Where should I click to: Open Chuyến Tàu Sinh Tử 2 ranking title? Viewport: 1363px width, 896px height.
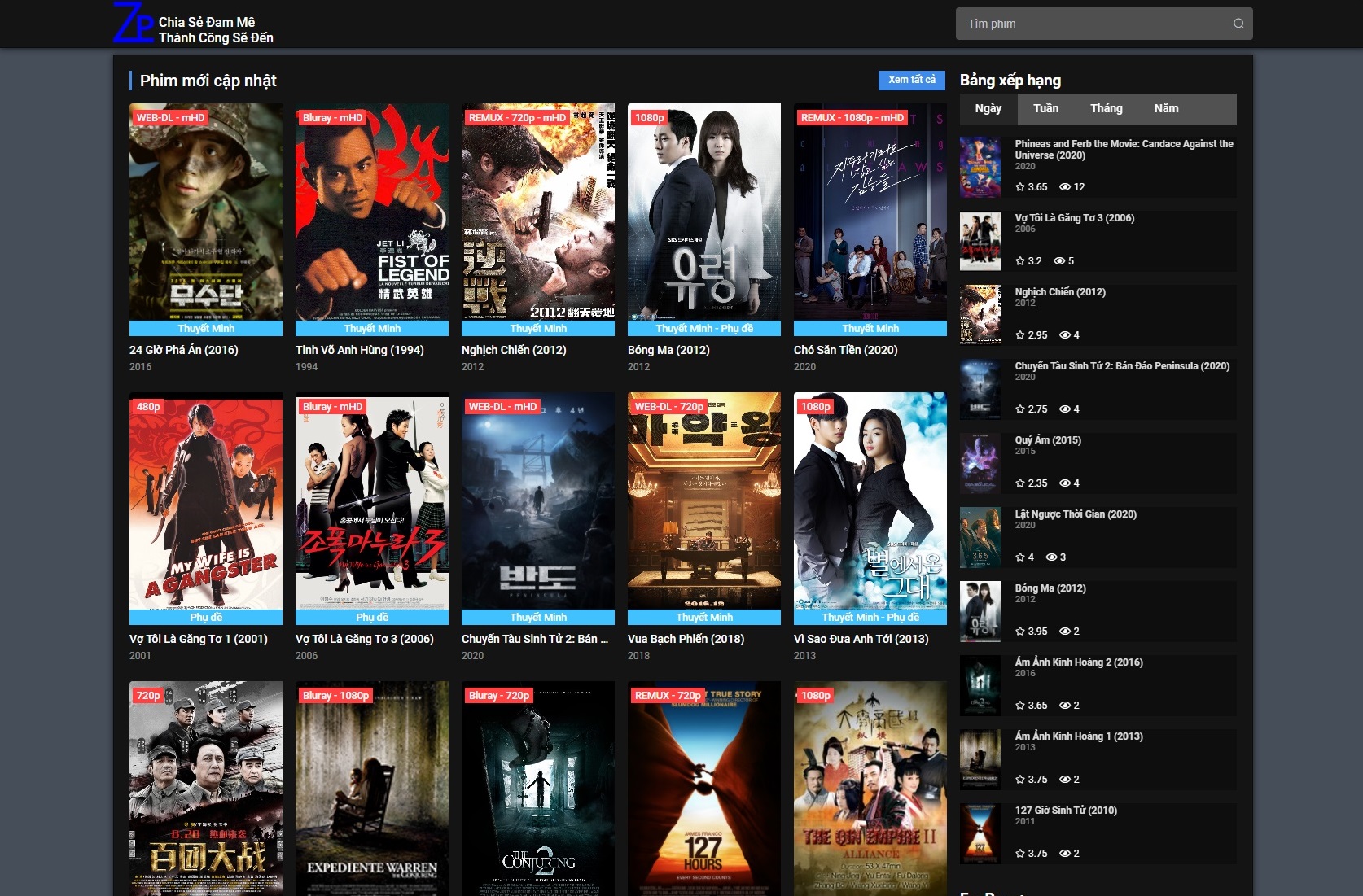coord(1122,366)
